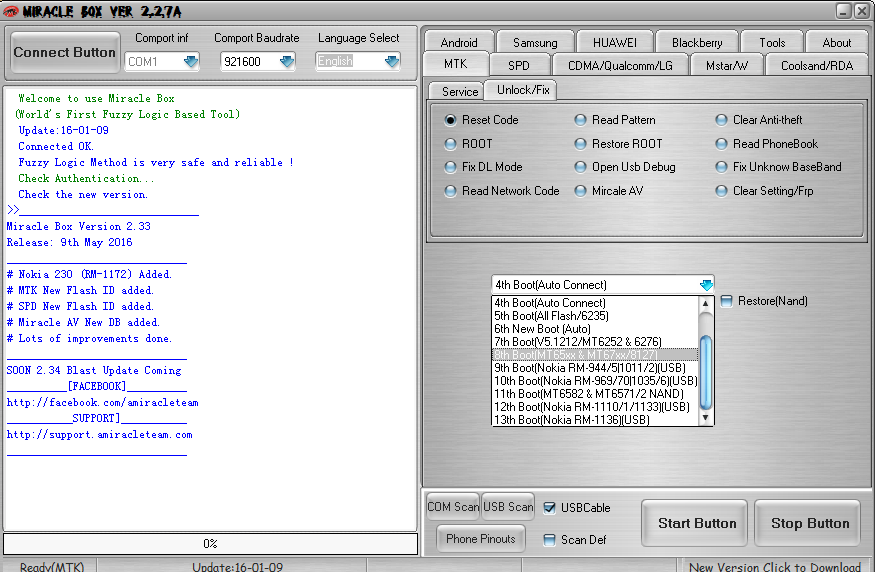This screenshot has width=875, height=573.
Task: Click the Miracle Box logo icon in title bar
Action: point(10,11)
